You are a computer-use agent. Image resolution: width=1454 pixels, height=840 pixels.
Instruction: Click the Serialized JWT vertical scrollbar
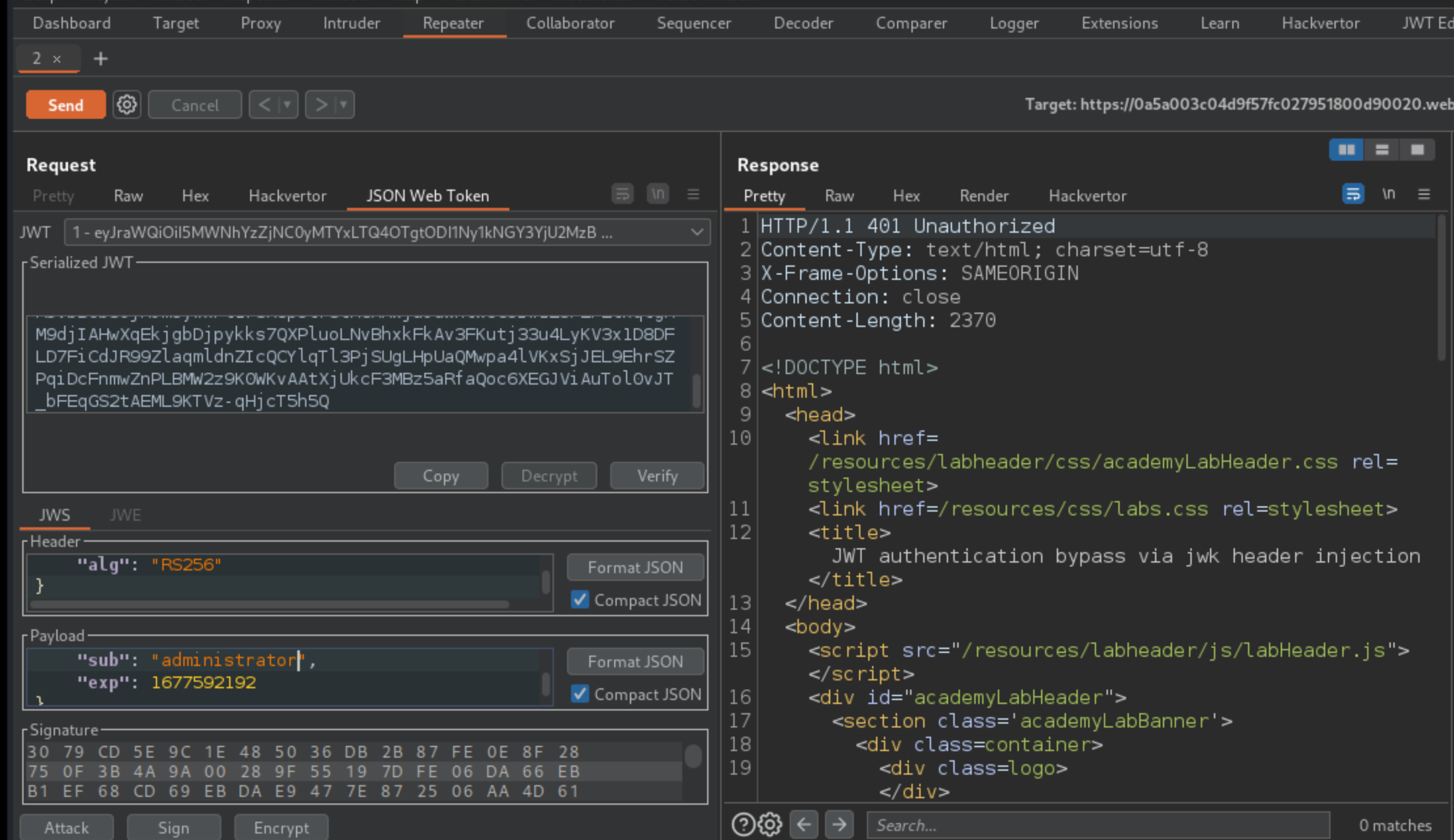tap(696, 391)
